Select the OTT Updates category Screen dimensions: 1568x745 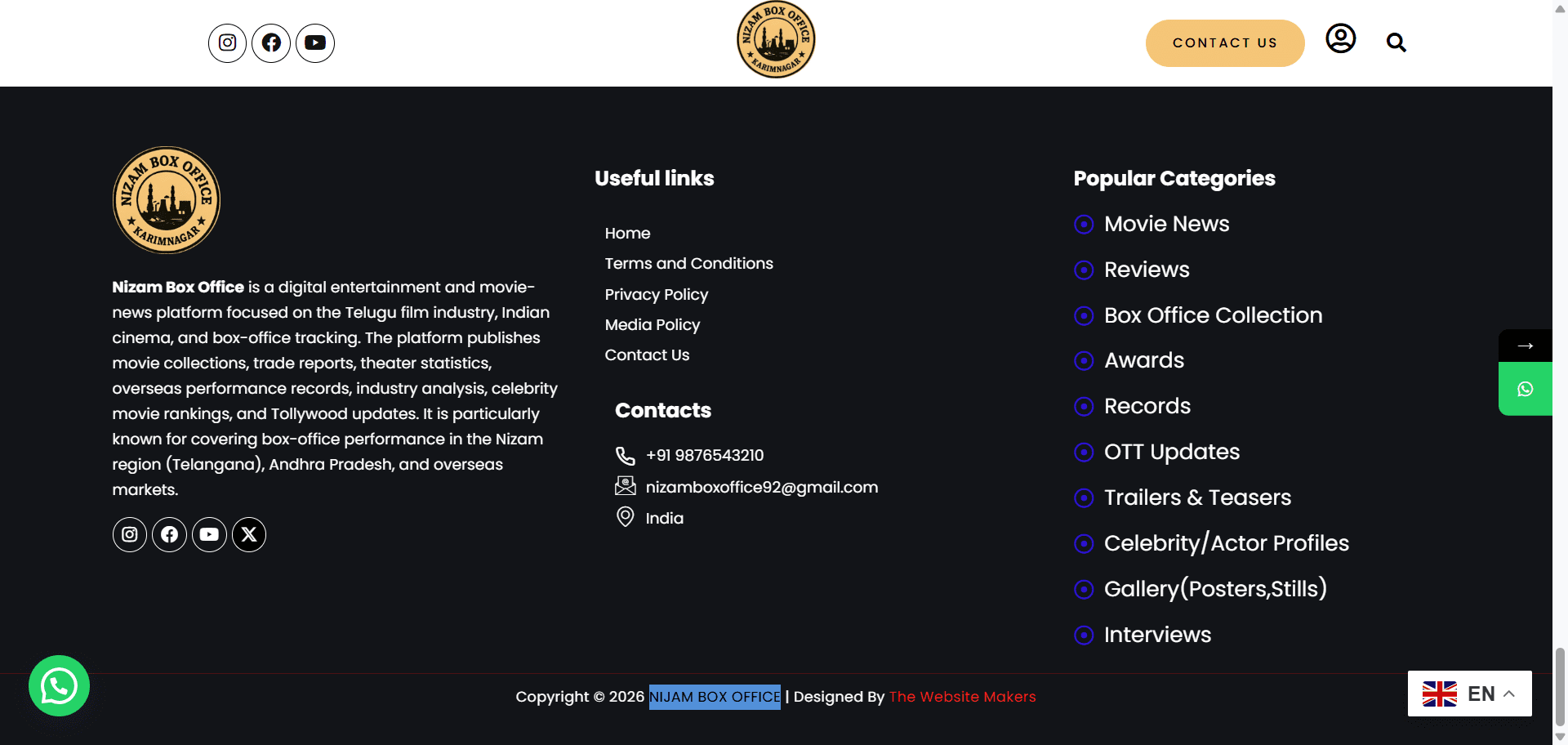pos(1171,452)
